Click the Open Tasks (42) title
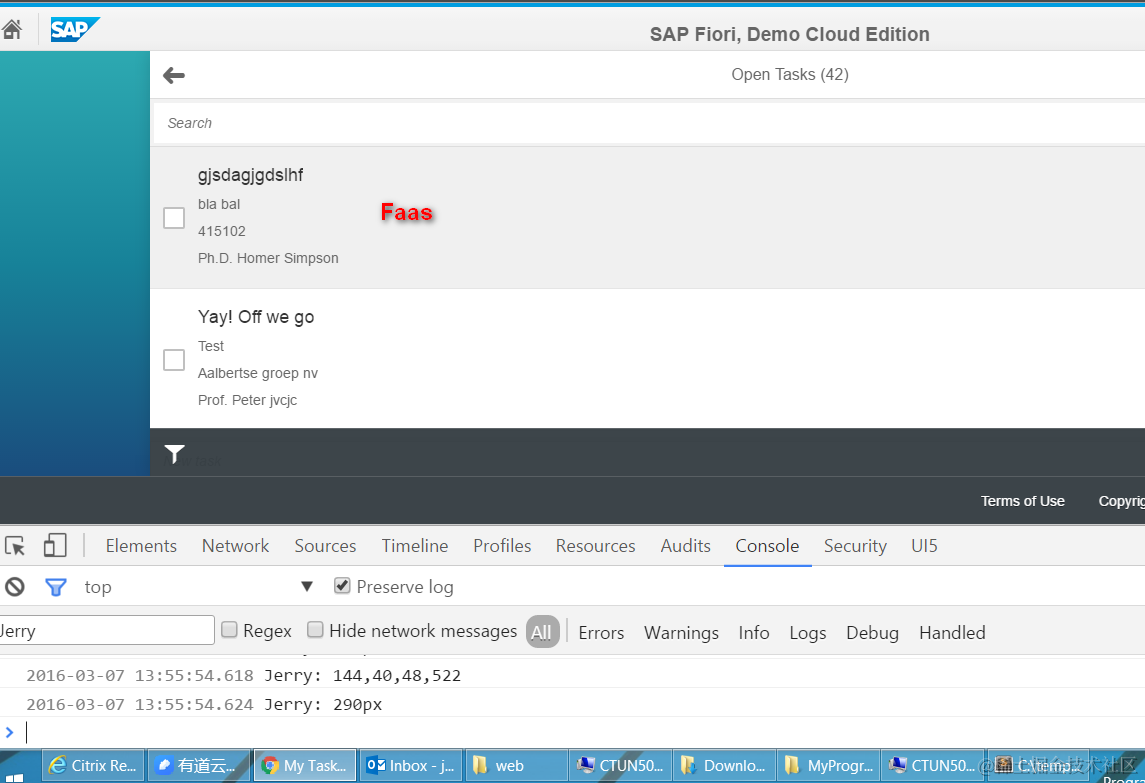The height and width of the screenshot is (783, 1145). tap(790, 75)
